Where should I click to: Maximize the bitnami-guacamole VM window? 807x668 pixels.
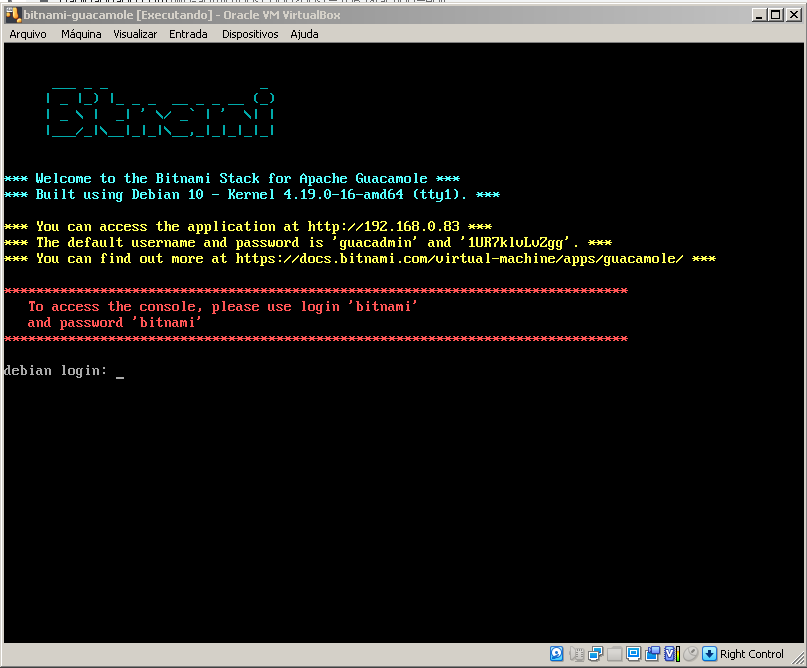click(x=776, y=15)
